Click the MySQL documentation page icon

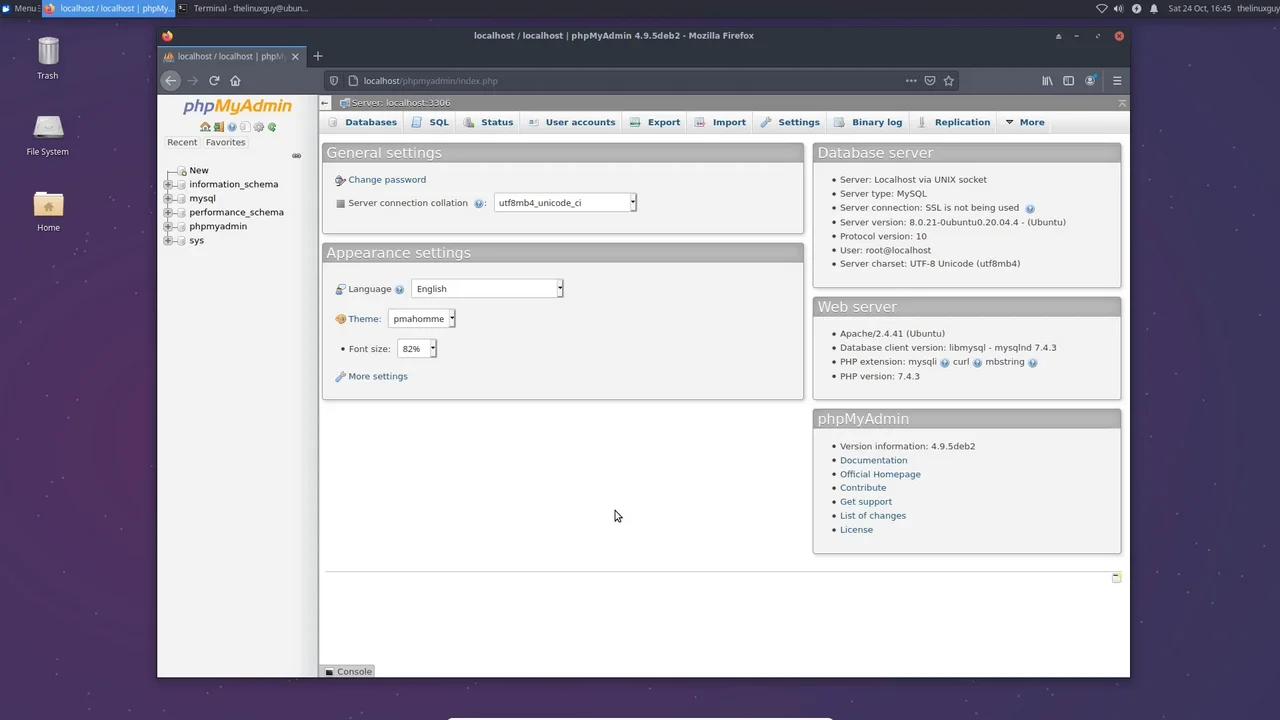[x=245, y=127]
